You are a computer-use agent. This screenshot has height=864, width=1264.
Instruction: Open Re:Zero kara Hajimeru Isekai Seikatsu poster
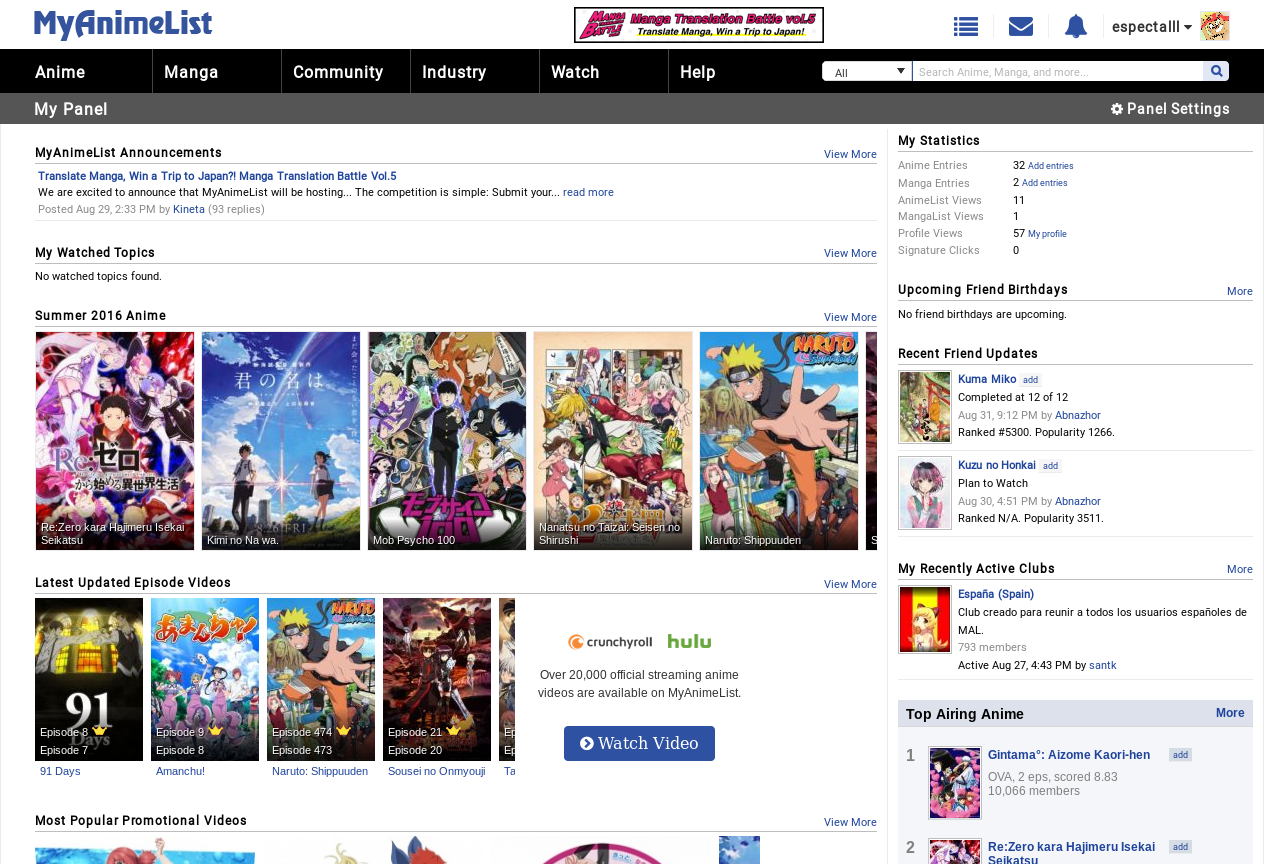coord(115,441)
